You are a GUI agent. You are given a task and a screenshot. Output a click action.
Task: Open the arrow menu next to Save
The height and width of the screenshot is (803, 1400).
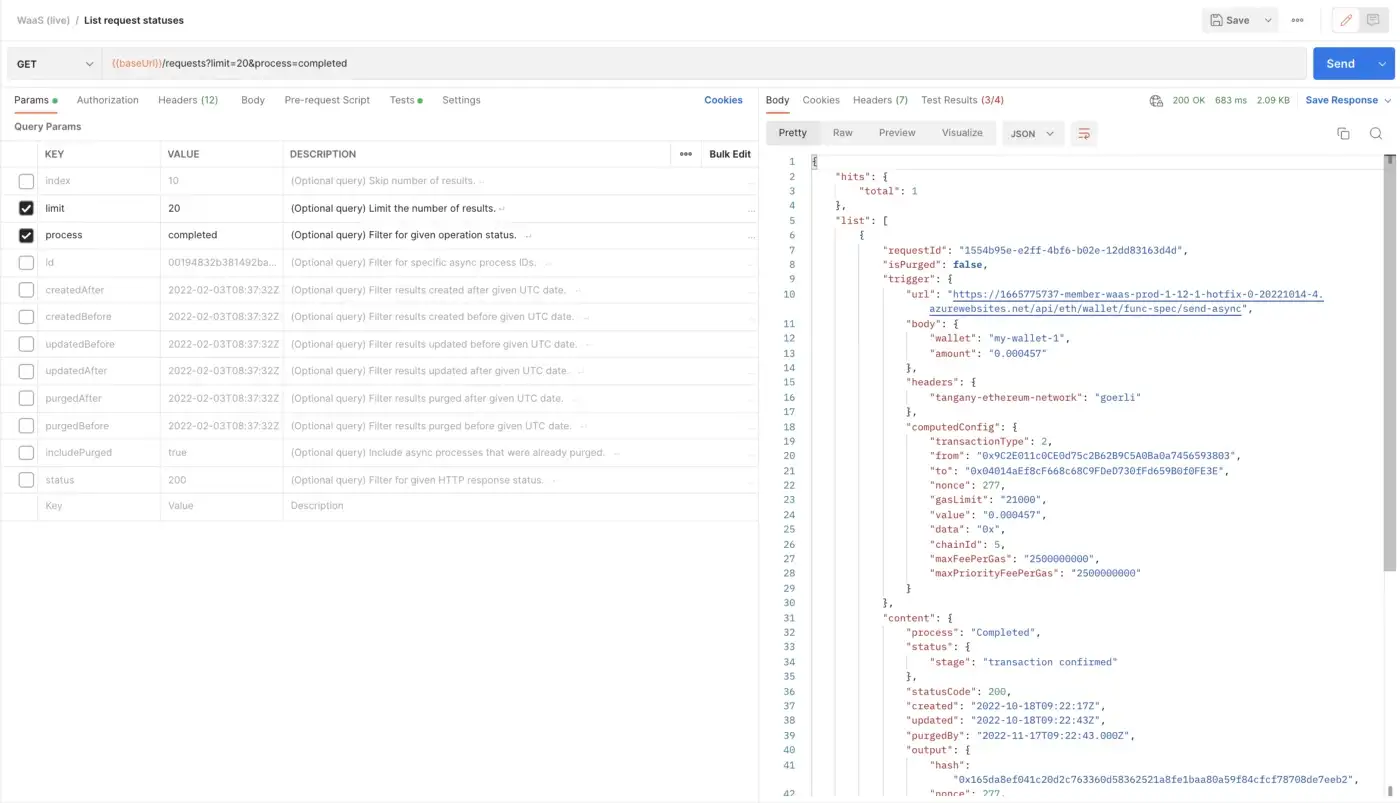pyautogui.click(x=1268, y=20)
